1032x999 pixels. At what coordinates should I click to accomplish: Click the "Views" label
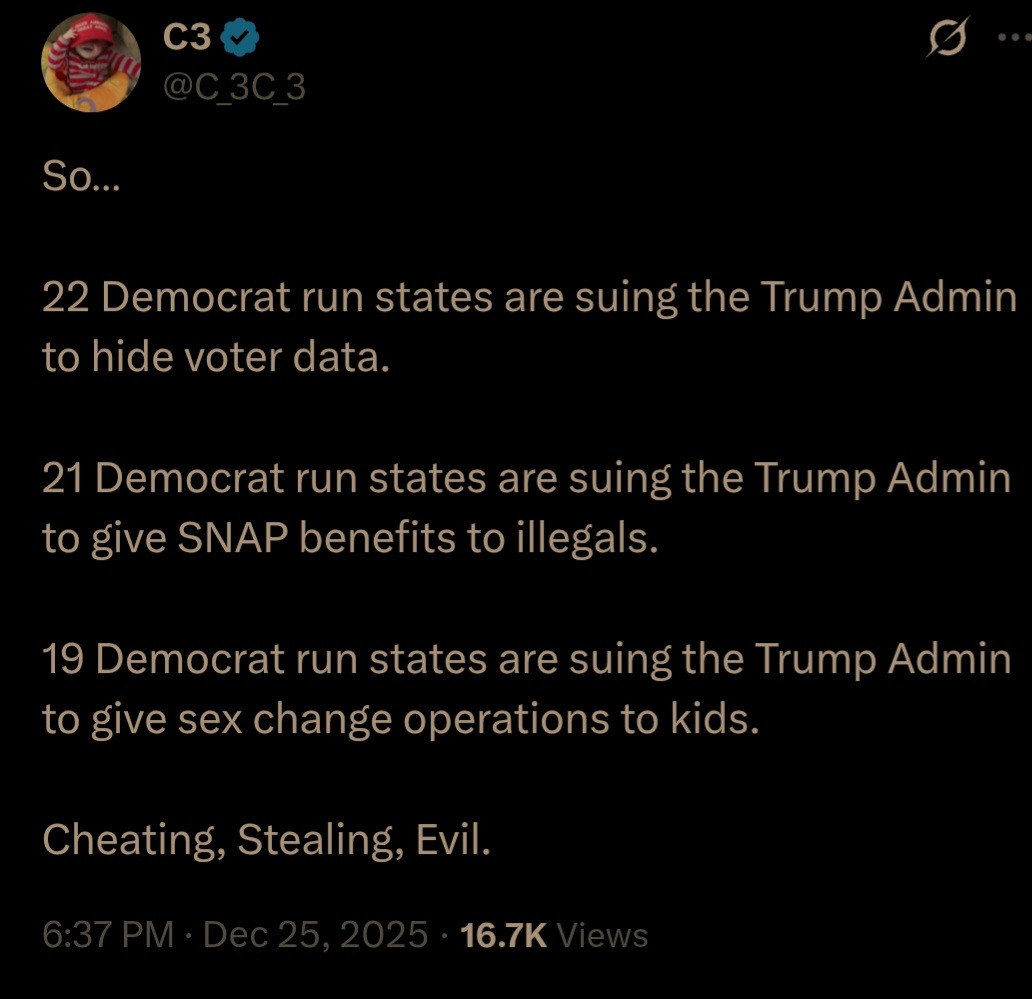602,935
